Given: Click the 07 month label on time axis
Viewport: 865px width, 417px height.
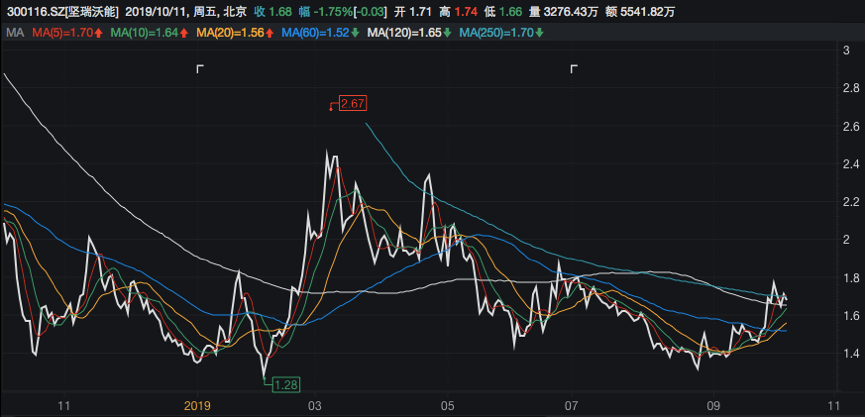Looking at the screenshot, I should [572, 406].
